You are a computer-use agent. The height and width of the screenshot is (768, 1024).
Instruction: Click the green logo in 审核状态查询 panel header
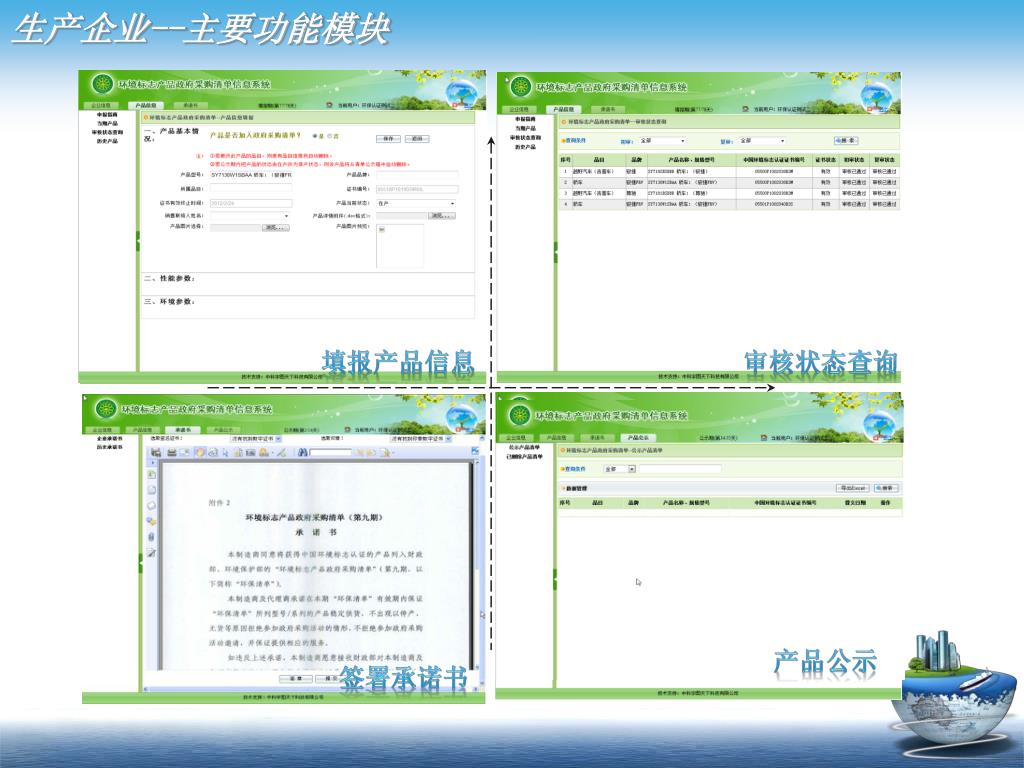point(520,86)
